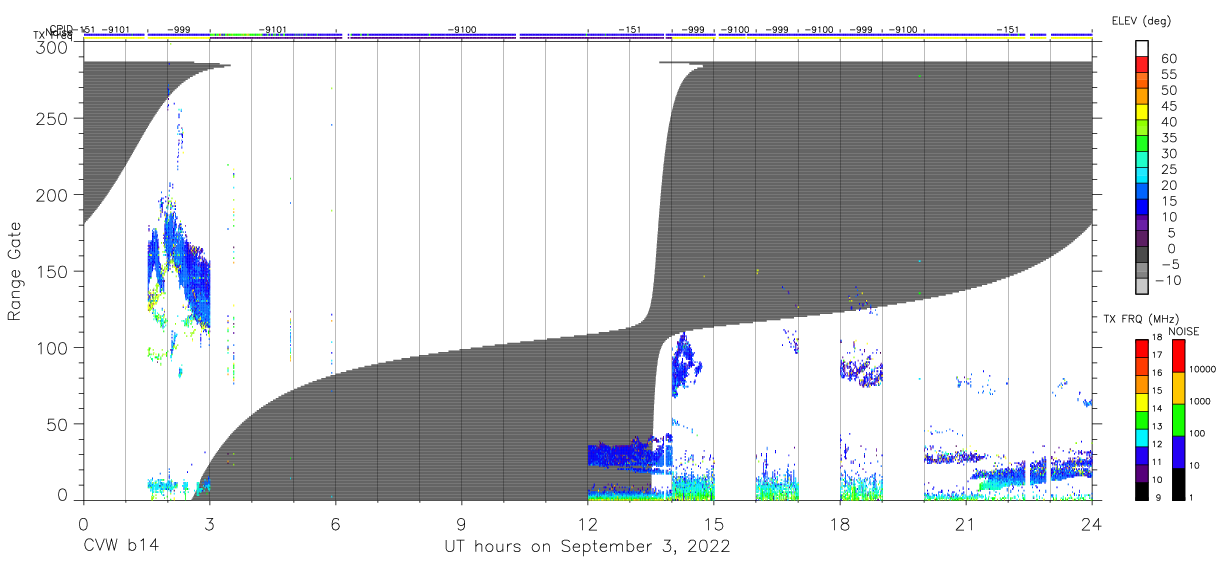Click the blue swatch in the NOISE legend

[x=1177, y=451]
